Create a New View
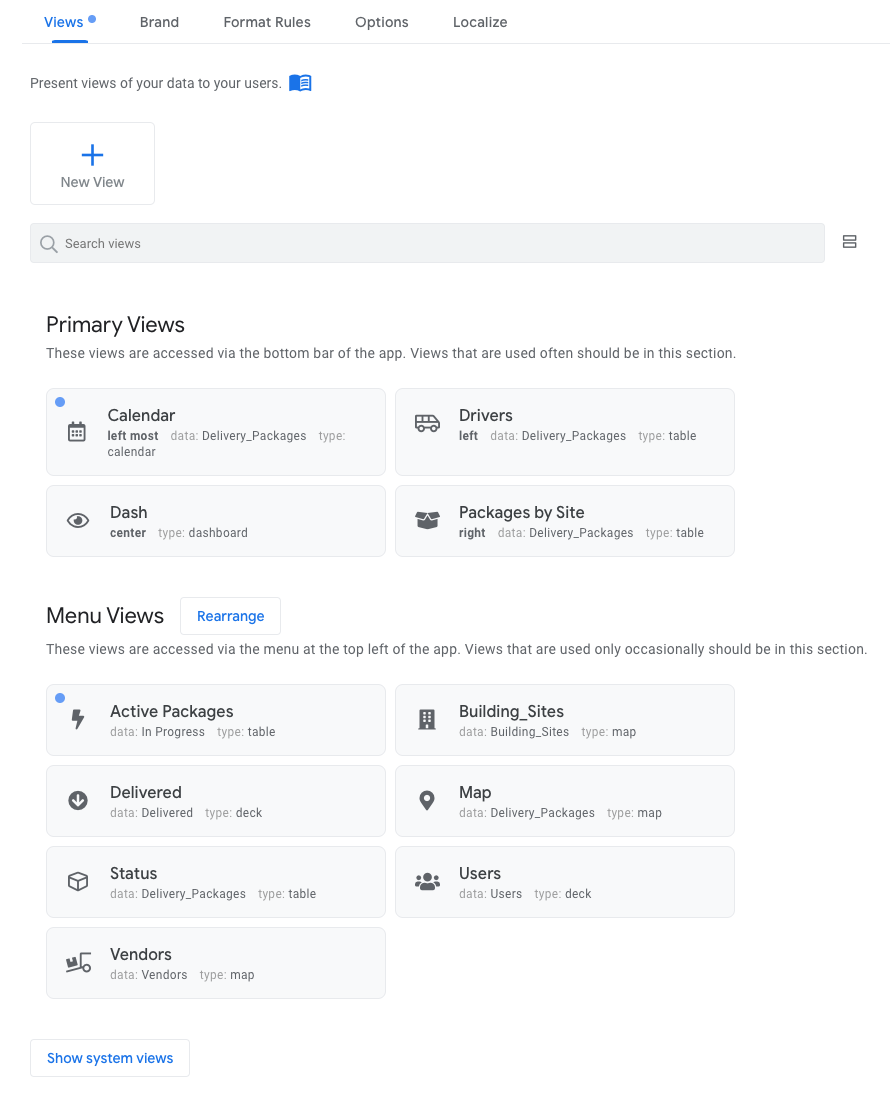890x1098 pixels. coord(92,163)
